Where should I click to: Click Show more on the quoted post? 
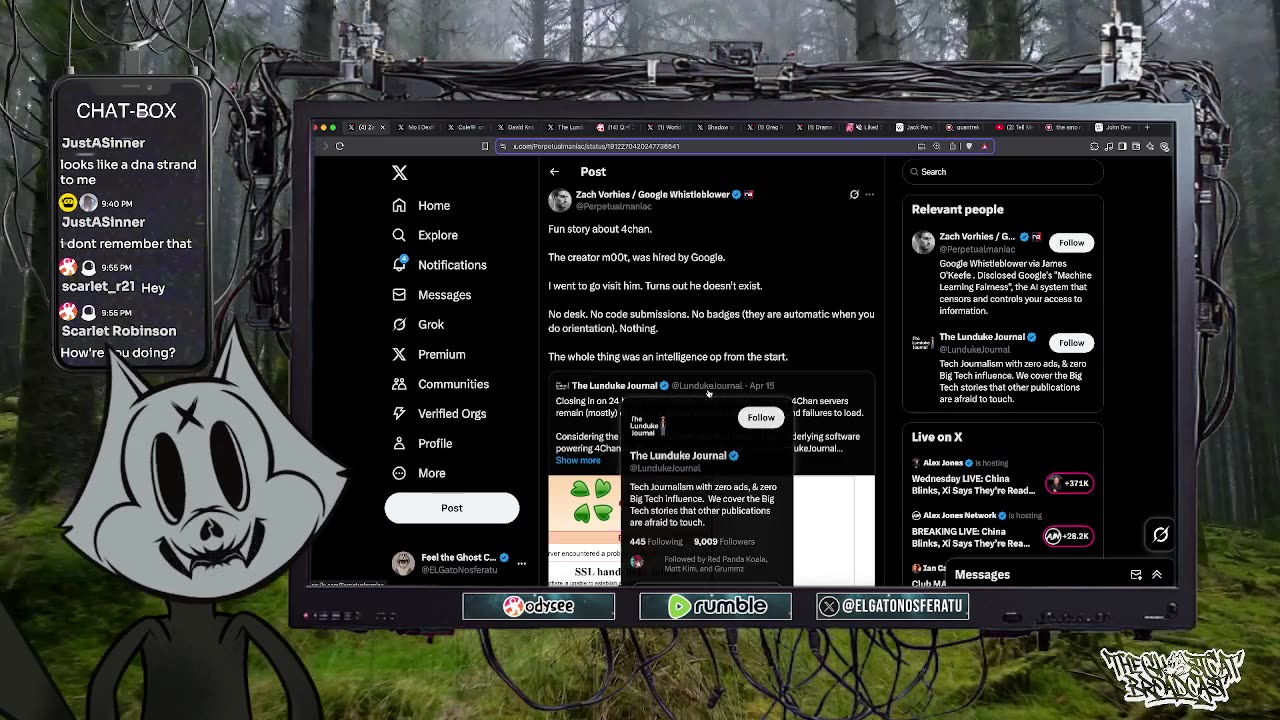click(578, 461)
